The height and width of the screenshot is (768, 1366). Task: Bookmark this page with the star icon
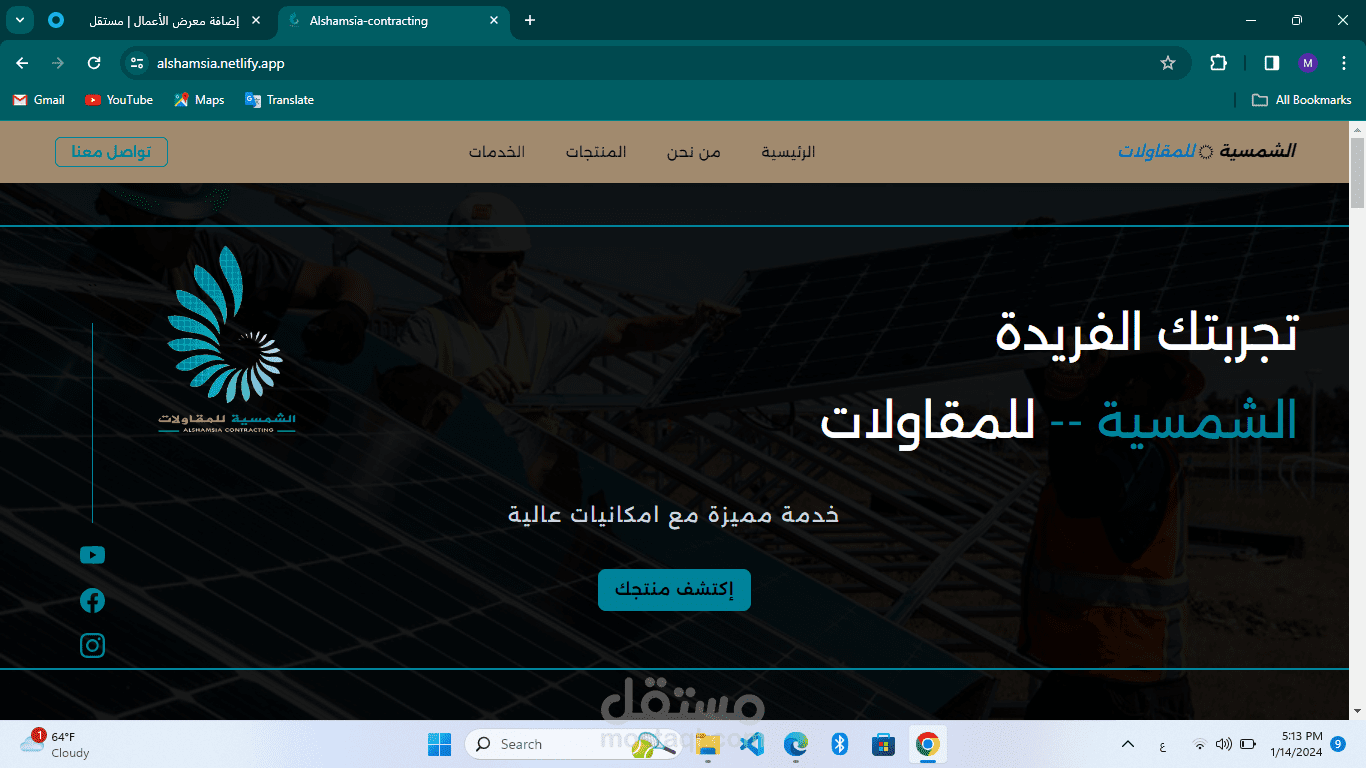pos(1168,63)
